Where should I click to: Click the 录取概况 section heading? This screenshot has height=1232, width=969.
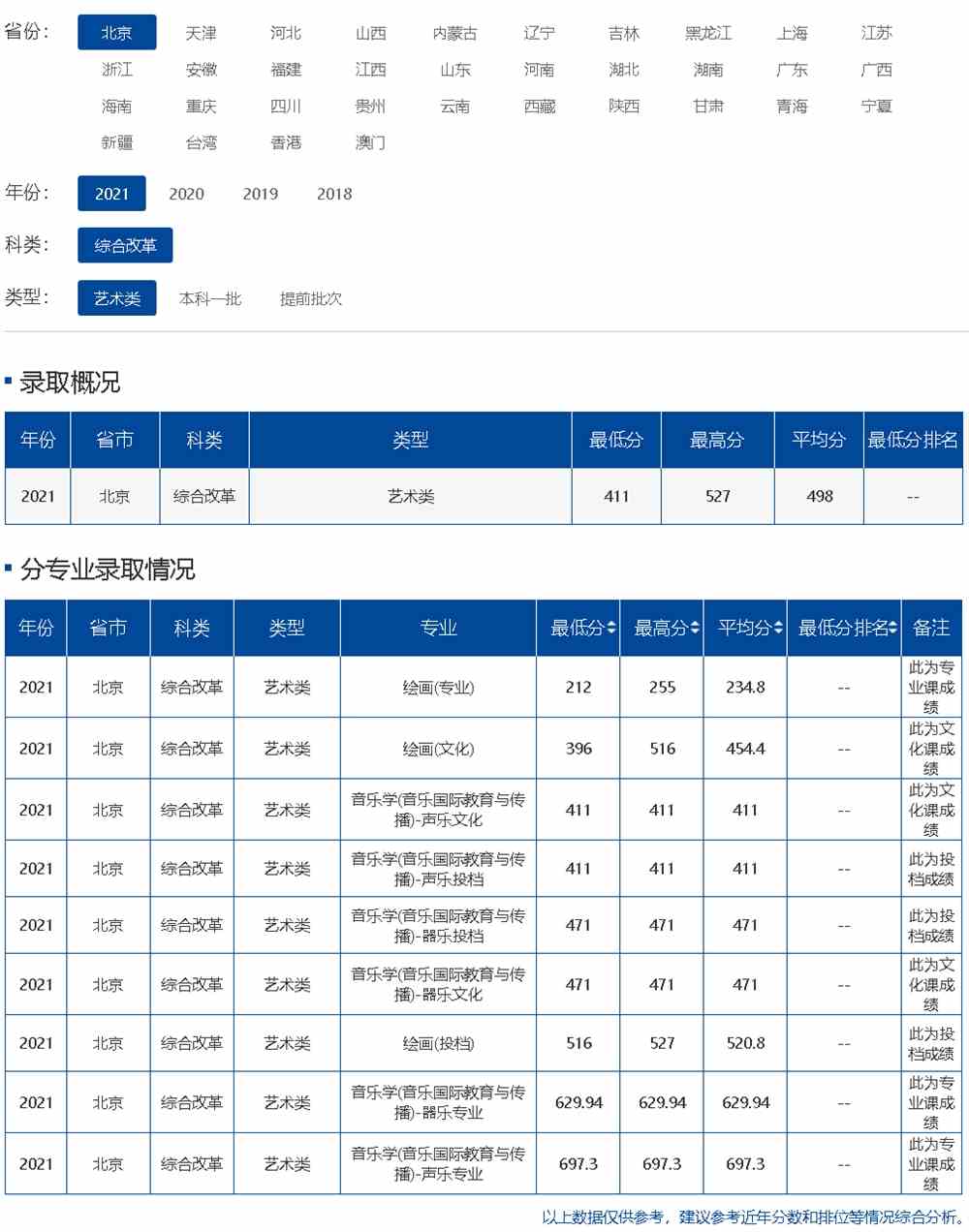coord(70,383)
